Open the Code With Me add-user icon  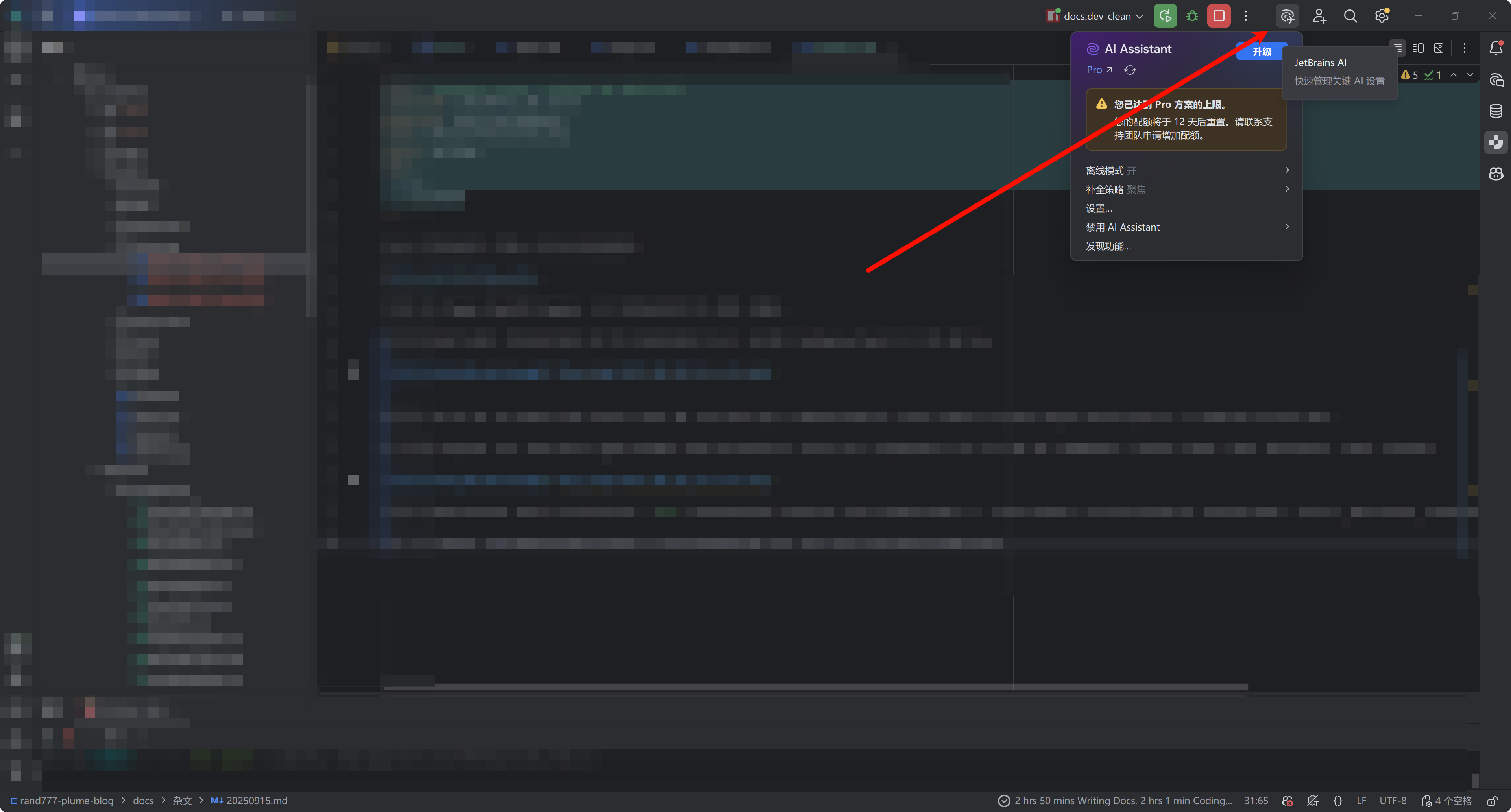click(x=1319, y=16)
